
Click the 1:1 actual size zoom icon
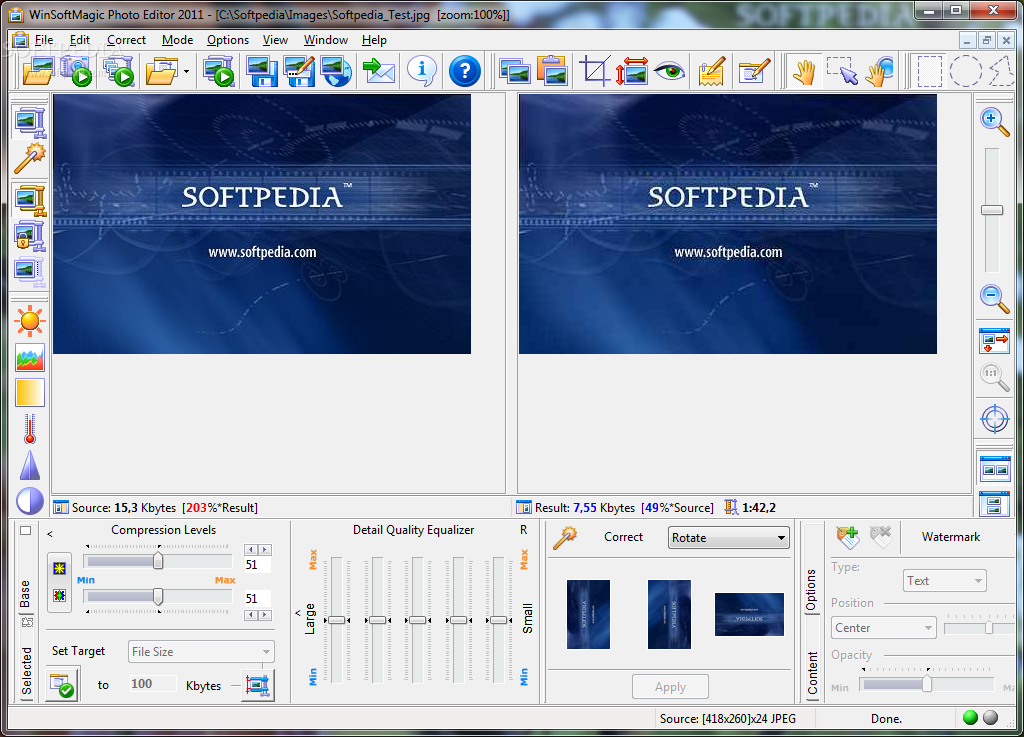click(994, 377)
